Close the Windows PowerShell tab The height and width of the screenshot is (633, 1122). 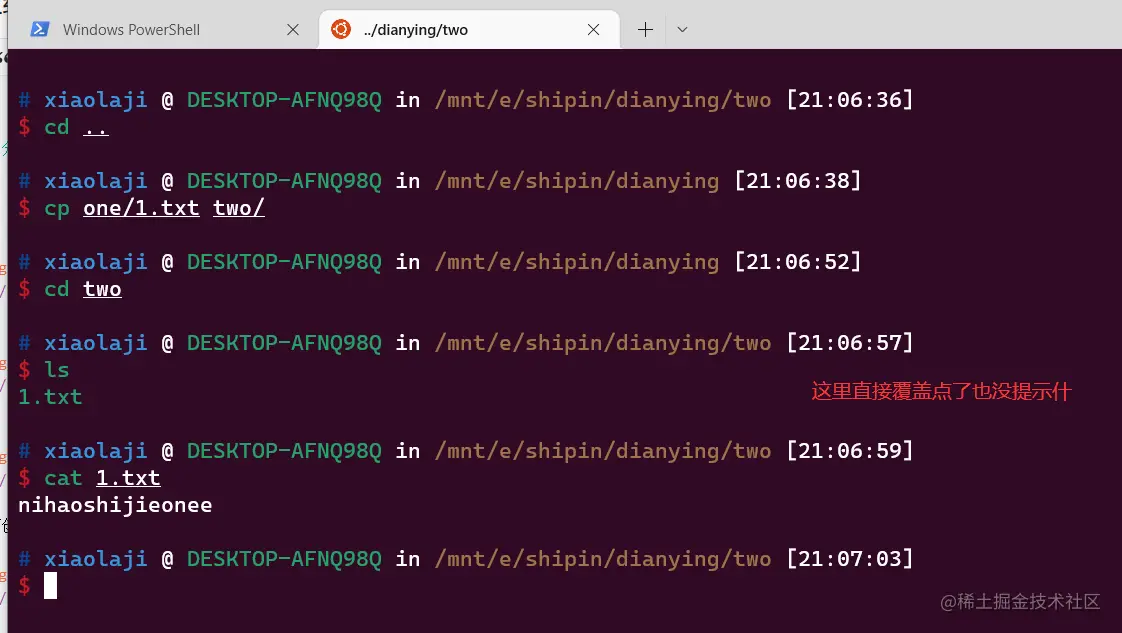[293, 29]
